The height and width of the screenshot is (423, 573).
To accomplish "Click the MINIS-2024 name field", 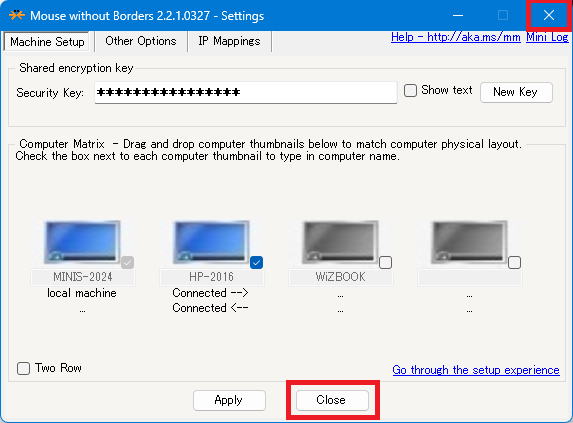I will [83, 277].
